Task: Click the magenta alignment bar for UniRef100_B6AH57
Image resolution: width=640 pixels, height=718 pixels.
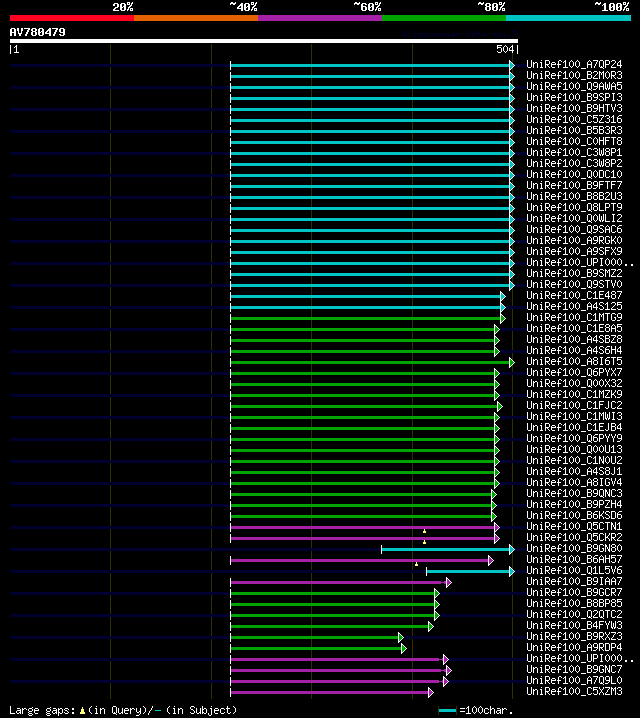Action: coord(362,560)
